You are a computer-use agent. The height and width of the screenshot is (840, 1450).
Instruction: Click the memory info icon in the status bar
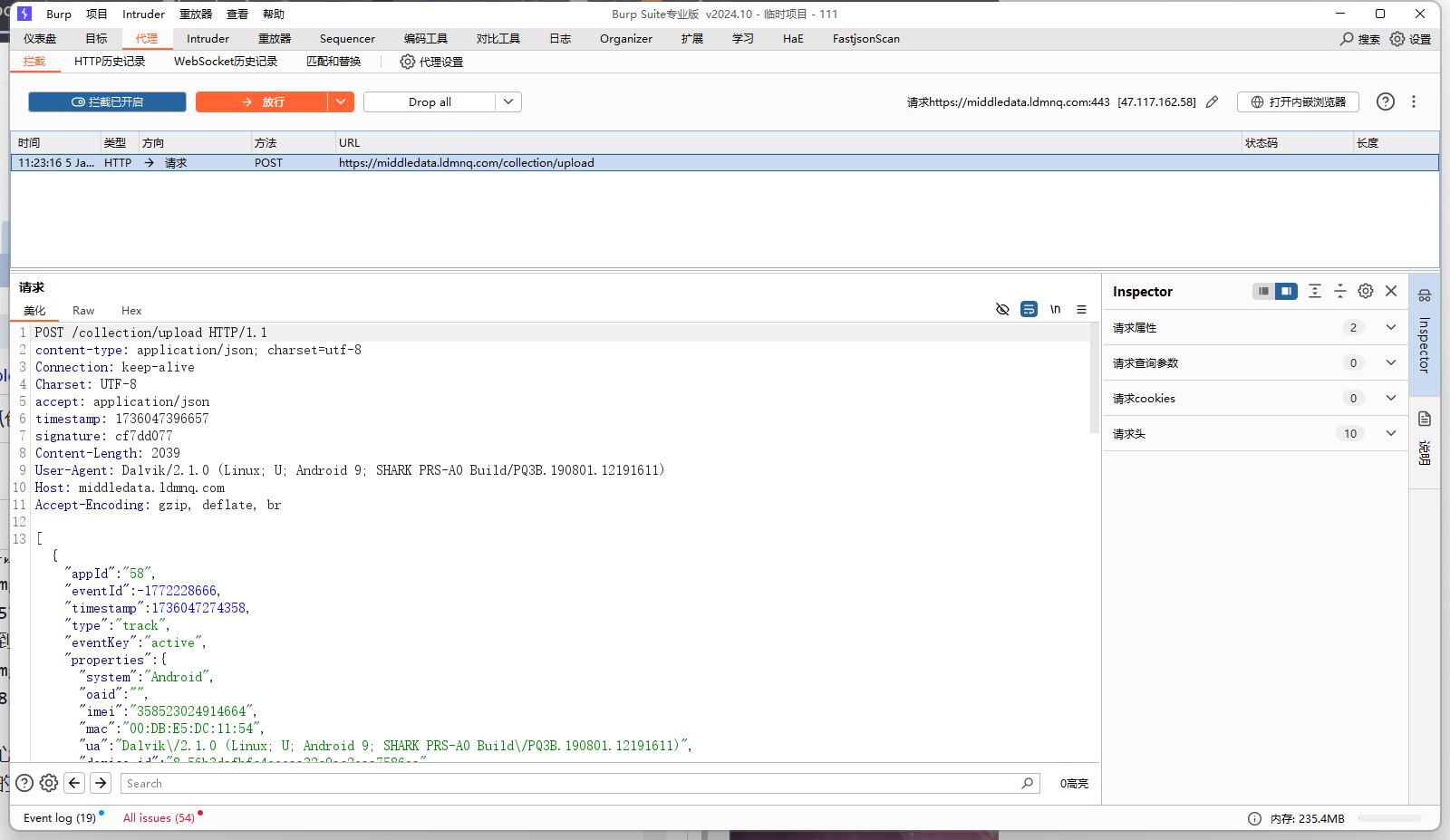click(1254, 818)
